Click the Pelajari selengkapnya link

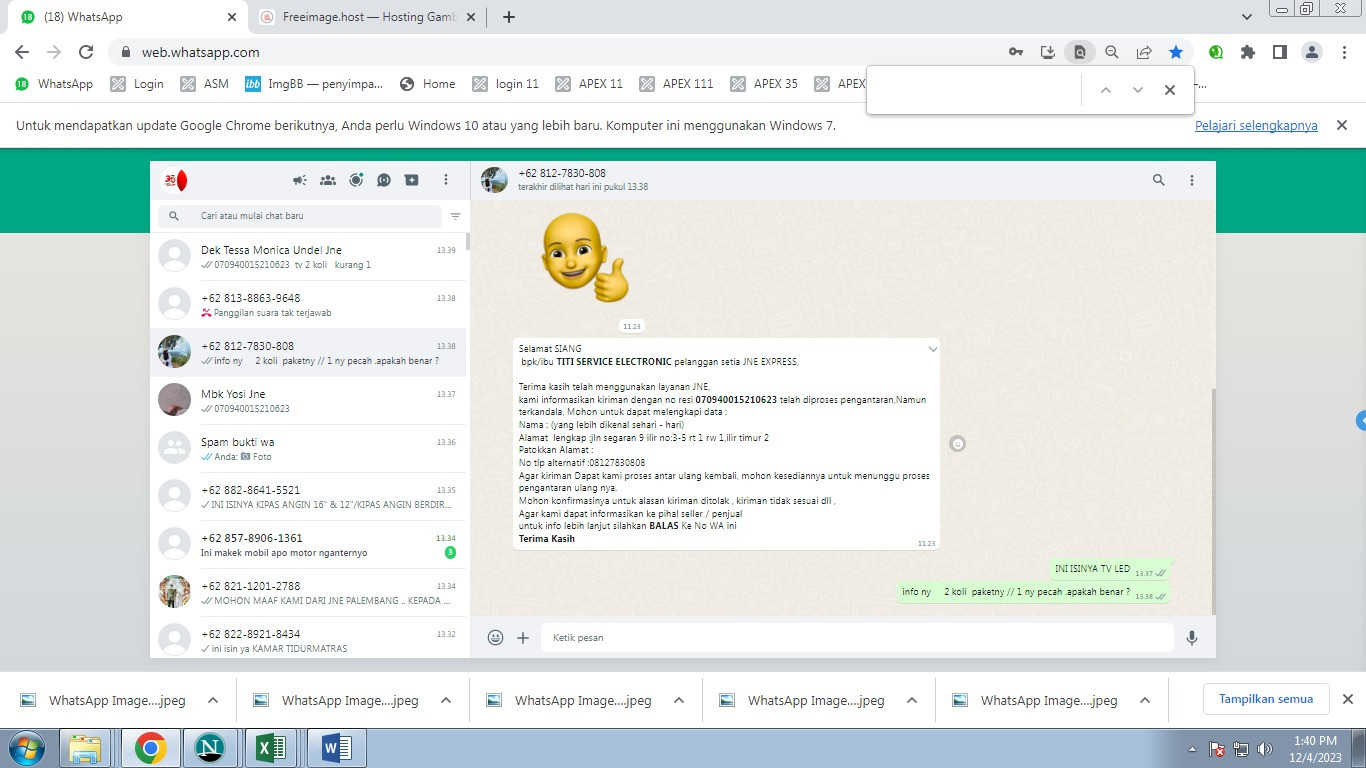tap(1256, 126)
